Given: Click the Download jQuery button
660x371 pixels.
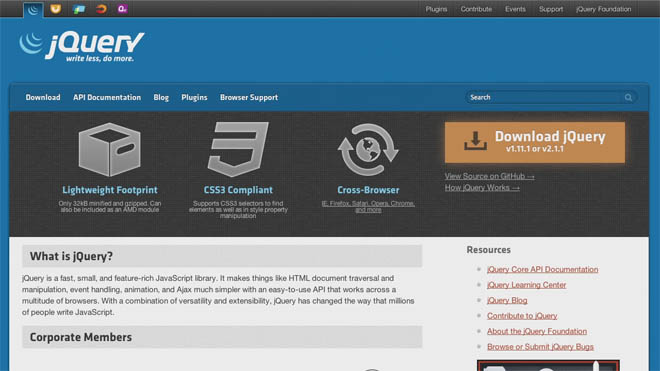Looking at the screenshot, I should point(535,142).
